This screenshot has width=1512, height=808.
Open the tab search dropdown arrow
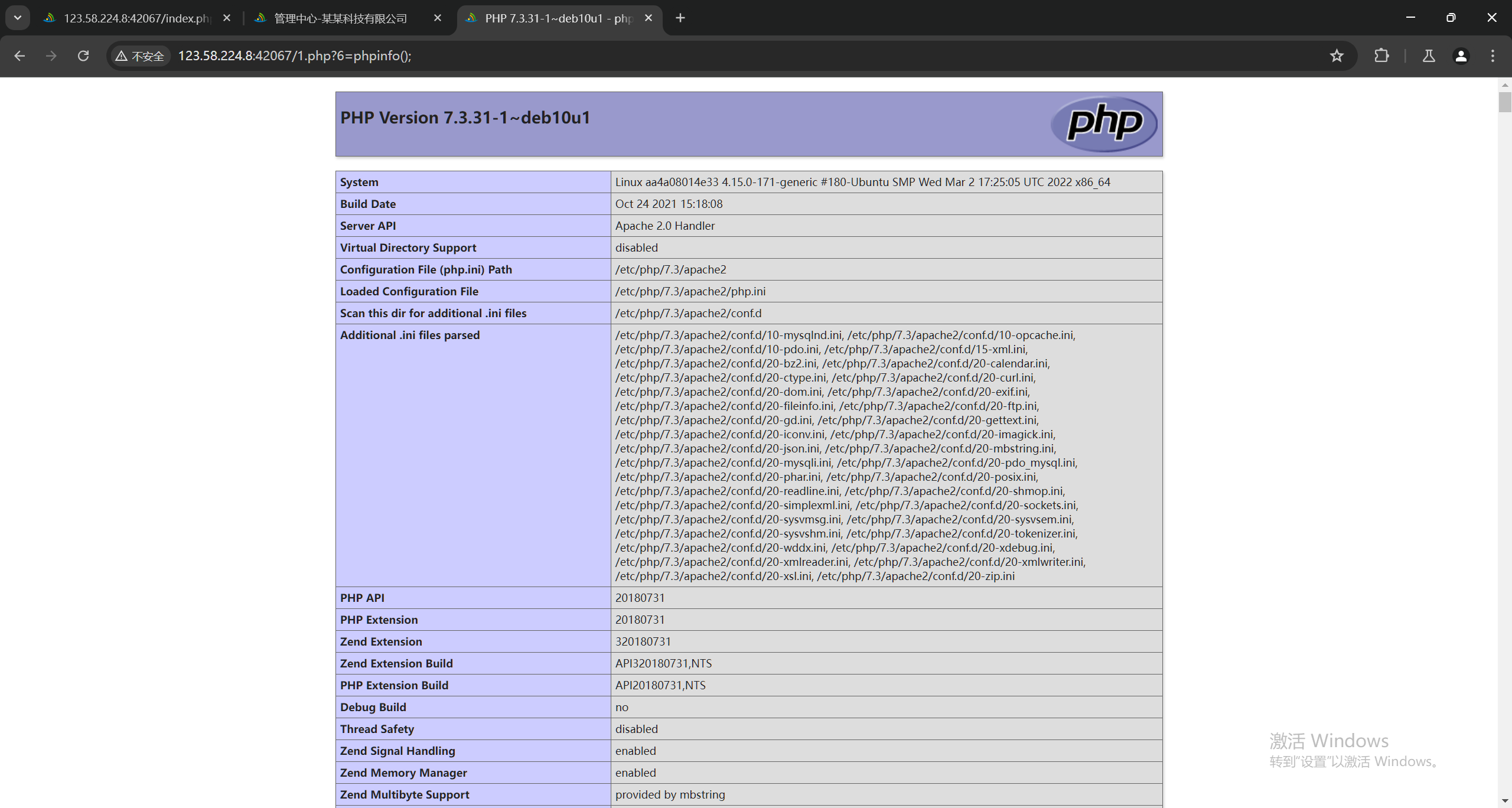tap(18, 18)
